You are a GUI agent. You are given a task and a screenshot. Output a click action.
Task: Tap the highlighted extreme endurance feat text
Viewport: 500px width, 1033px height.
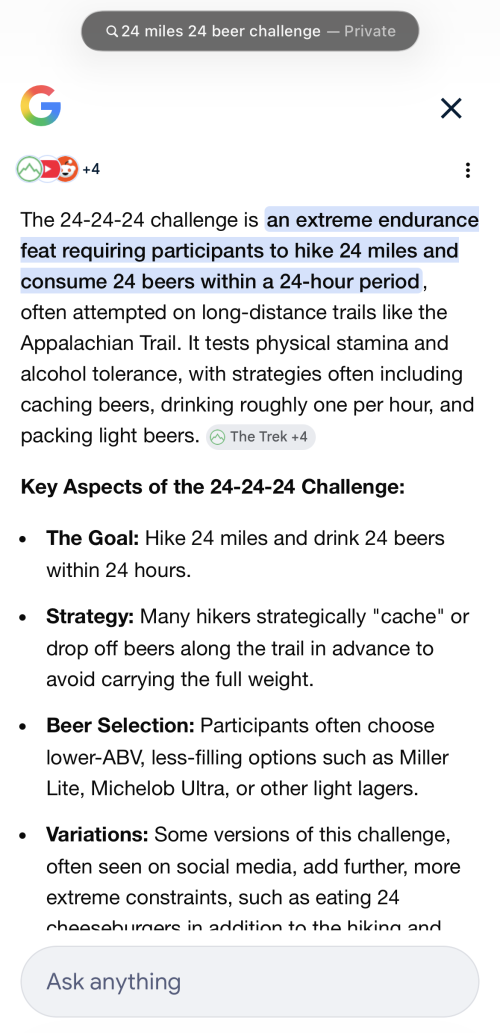coord(249,251)
